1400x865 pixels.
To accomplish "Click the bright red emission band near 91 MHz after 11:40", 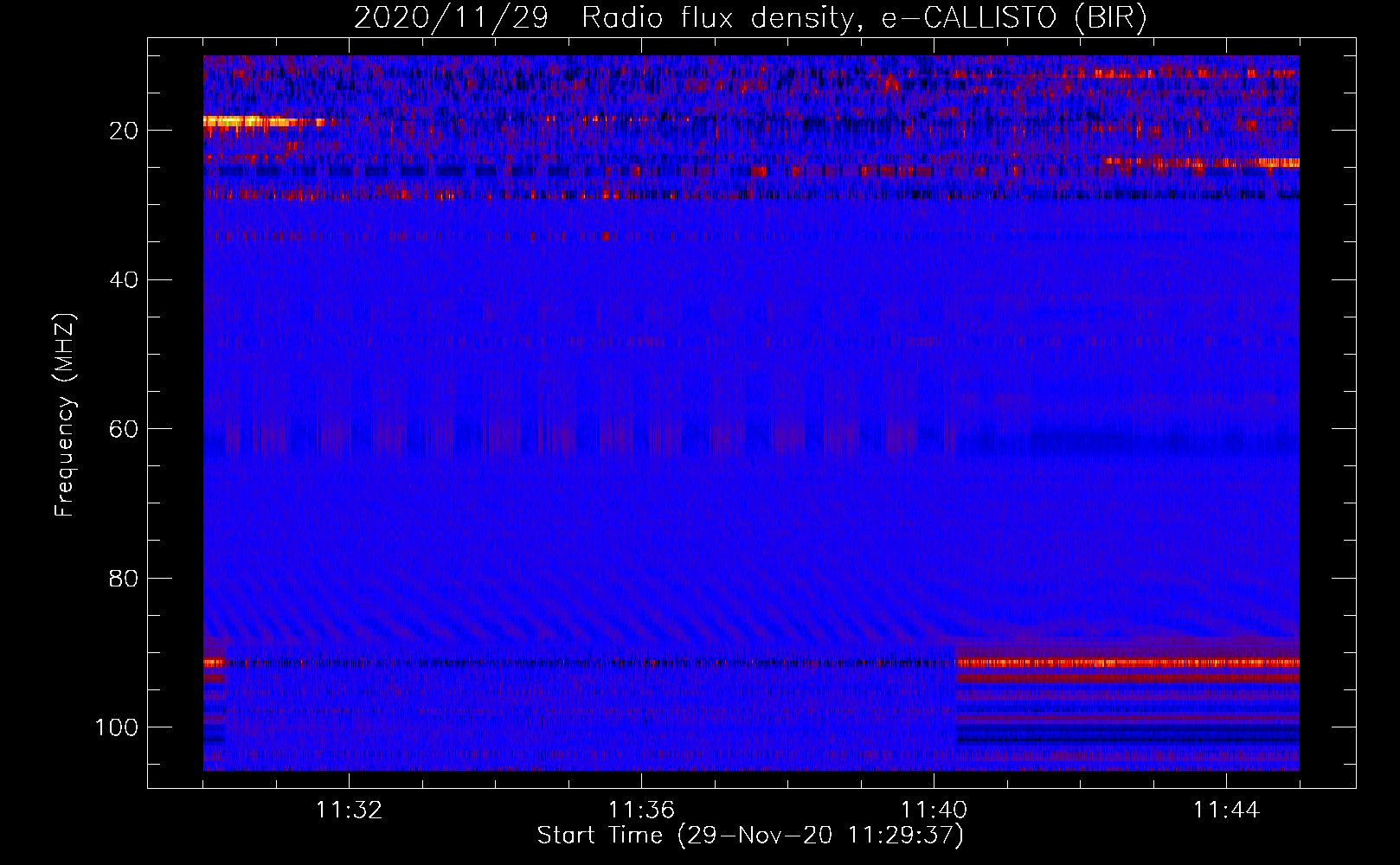I will [1127, 663].
